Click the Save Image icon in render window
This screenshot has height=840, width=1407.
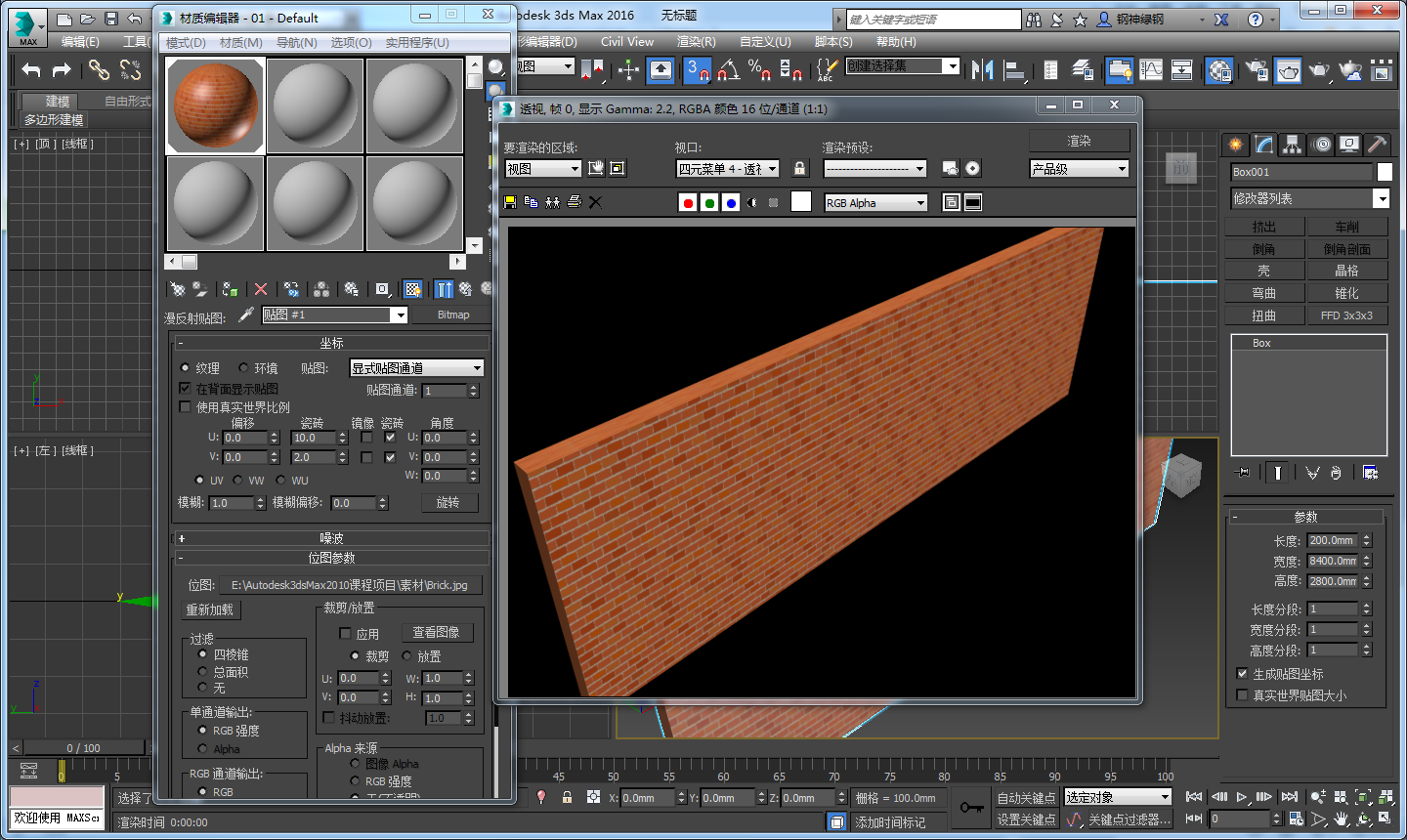tap(509, 202)
